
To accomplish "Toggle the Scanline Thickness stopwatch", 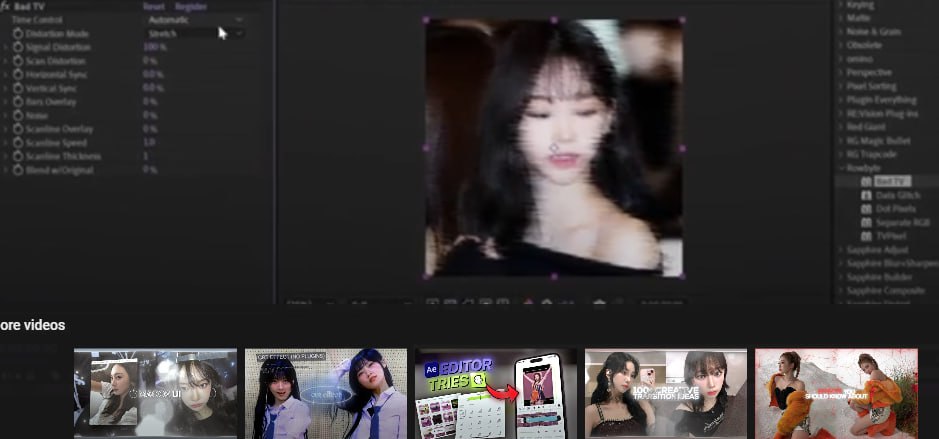I will tap(18, 156).
